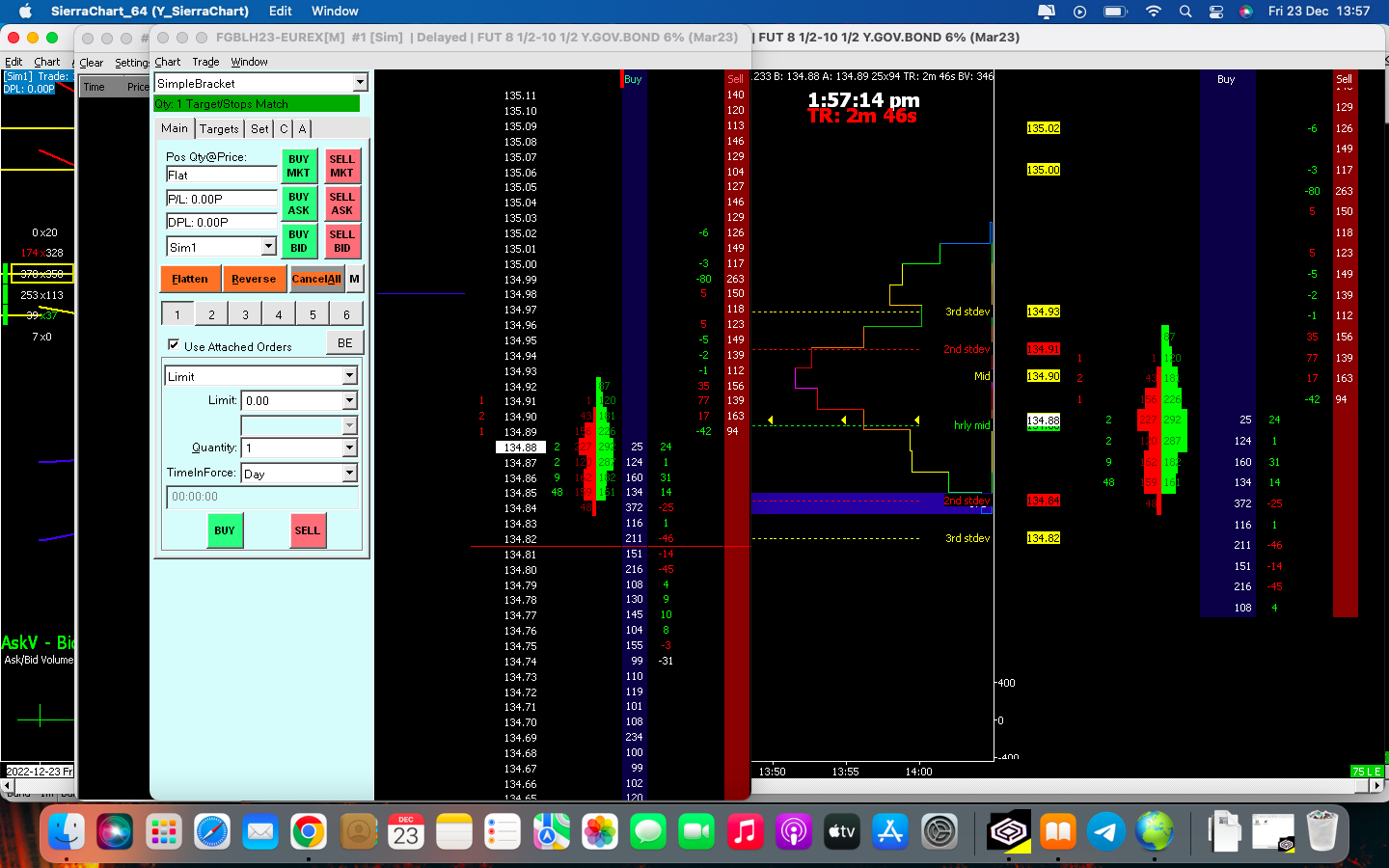Click the green BUY order button
This screenshot has height=868, width=1389.
coord(225,530)
